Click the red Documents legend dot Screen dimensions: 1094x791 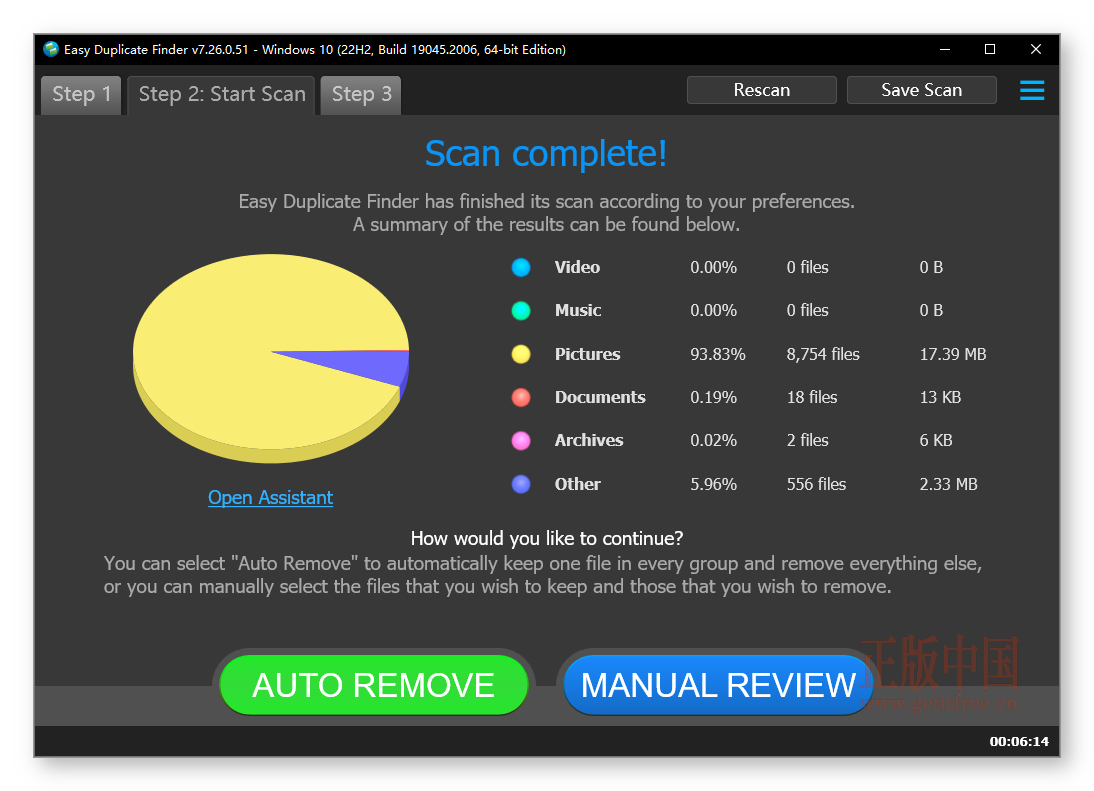pos(521,398)
